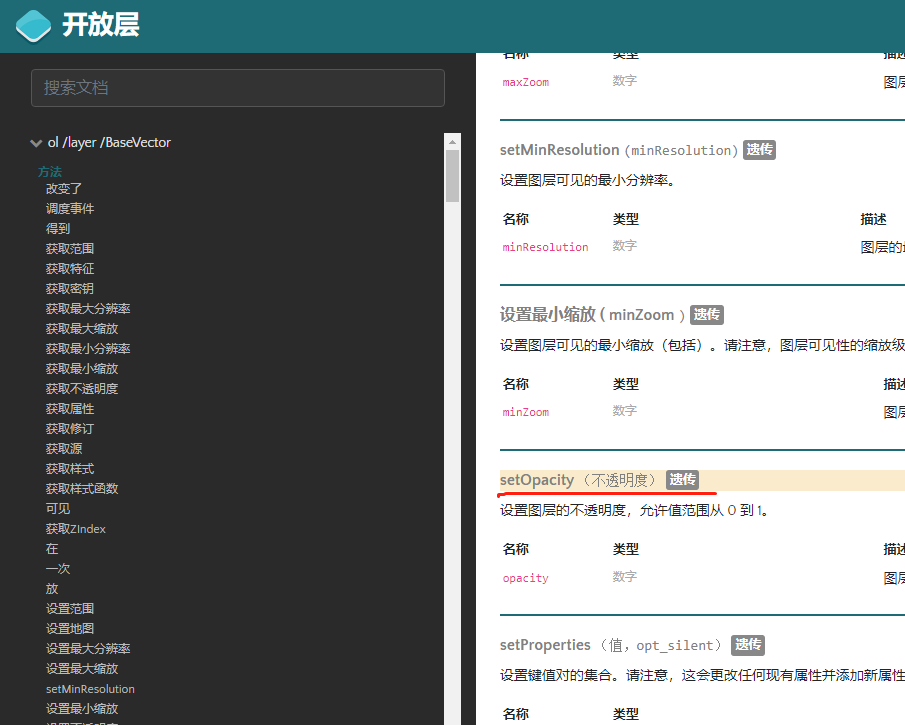Click 获取样式 in the method list
Viewport: 905px width, 725px height.
coord(70,469)
